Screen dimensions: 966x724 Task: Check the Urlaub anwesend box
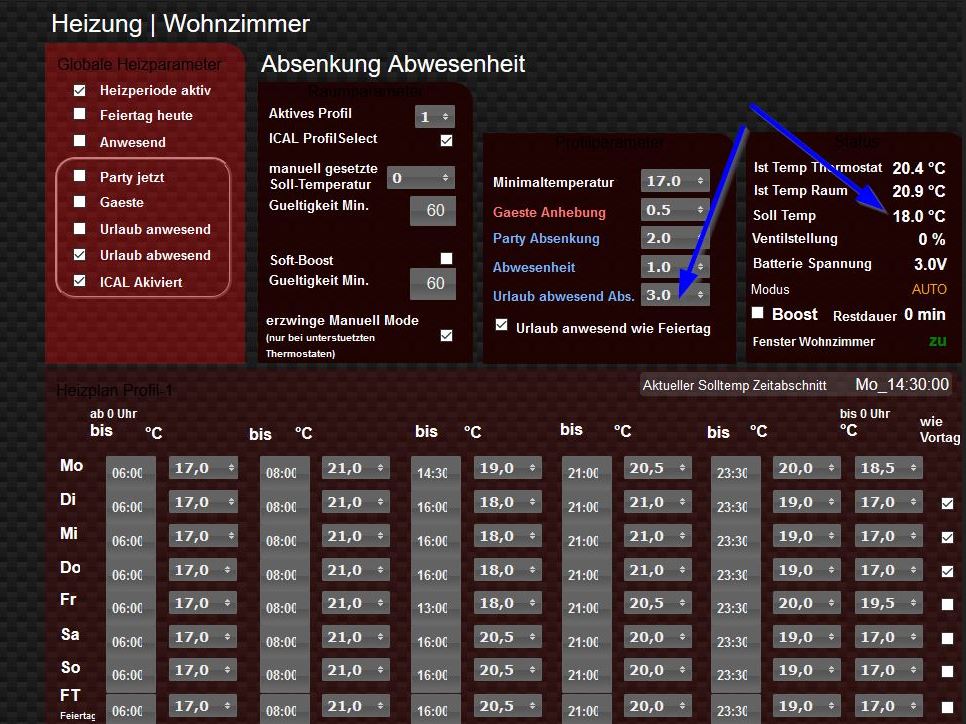click(79, 229)
